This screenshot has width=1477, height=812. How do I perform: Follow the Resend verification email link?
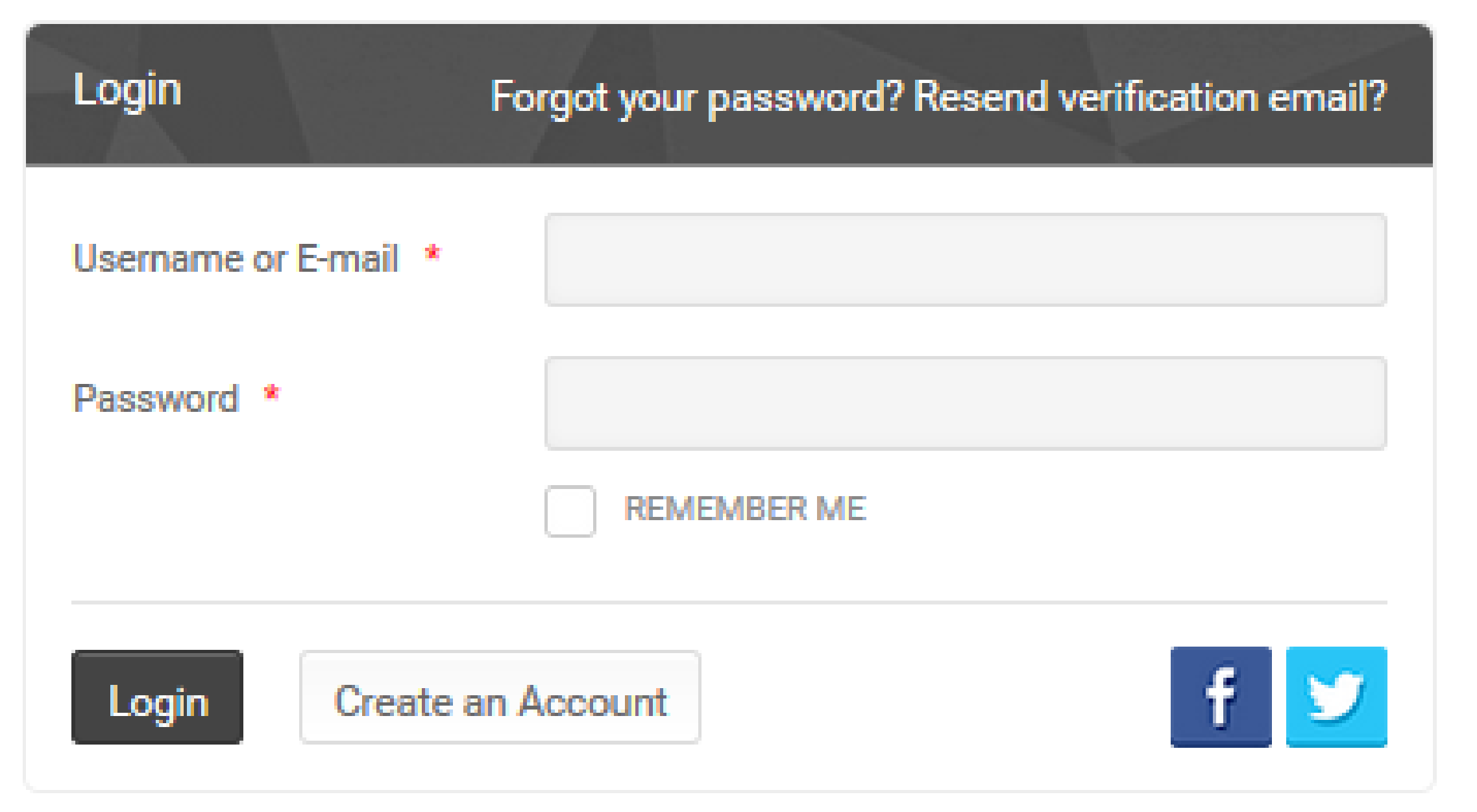coord(1150,97)
